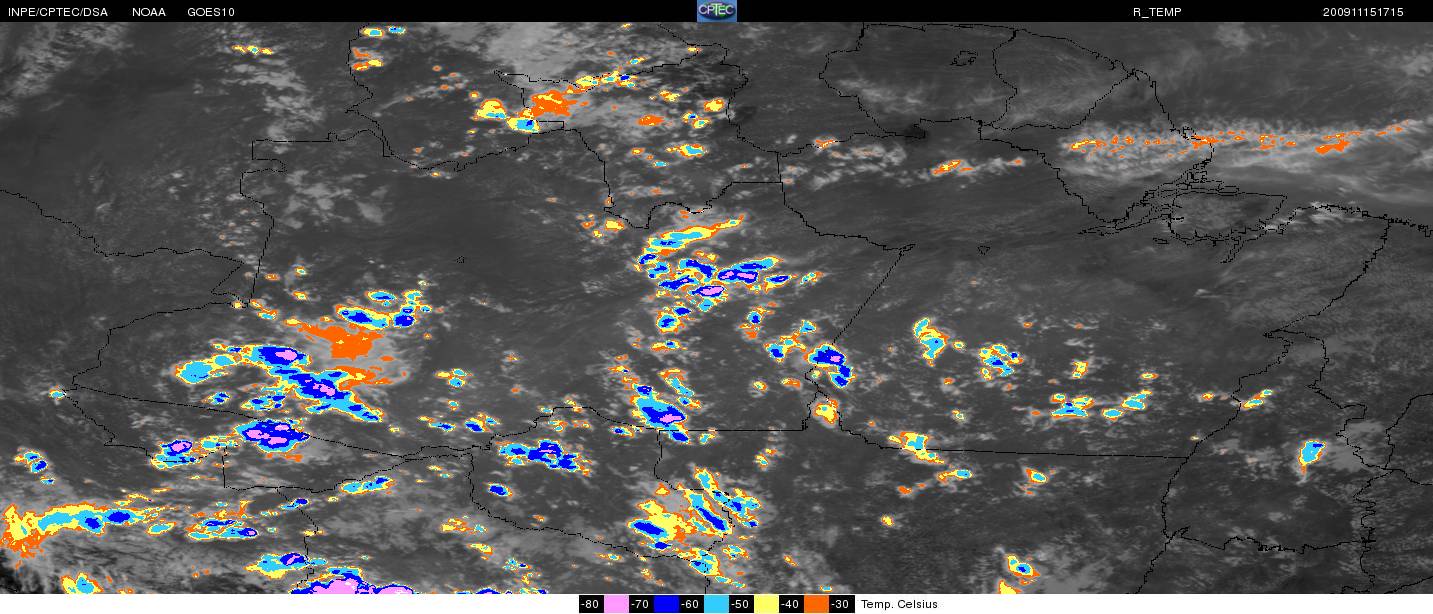Click the Temp. Celsius legend caption
1433x614 pixels.
click(899, 604)
